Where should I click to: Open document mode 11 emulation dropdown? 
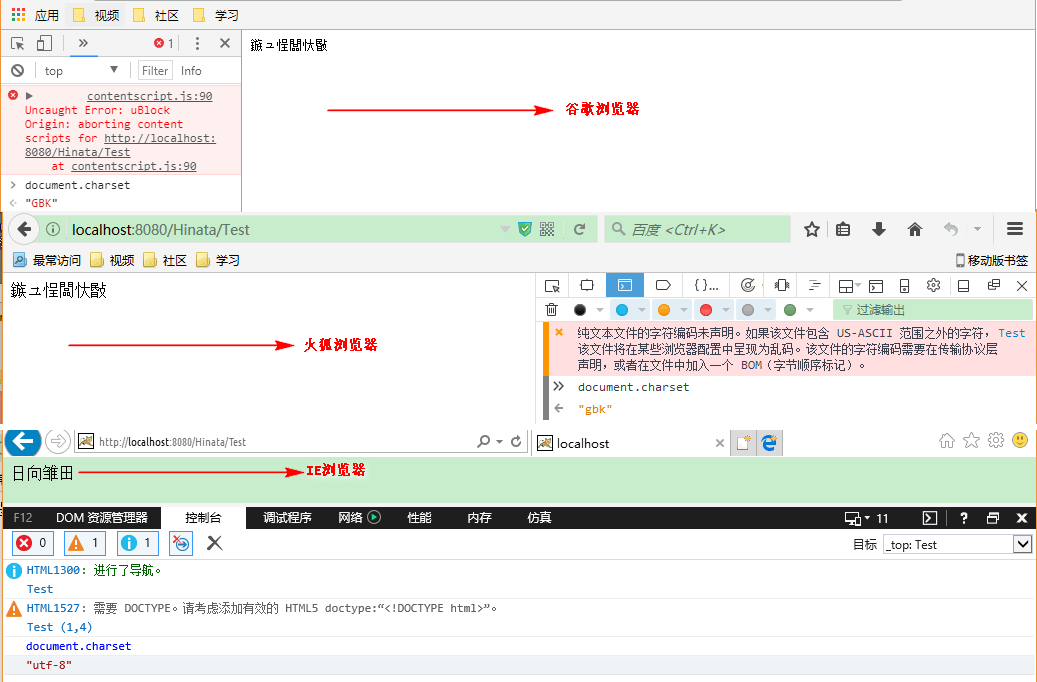(x=866, y=519)
